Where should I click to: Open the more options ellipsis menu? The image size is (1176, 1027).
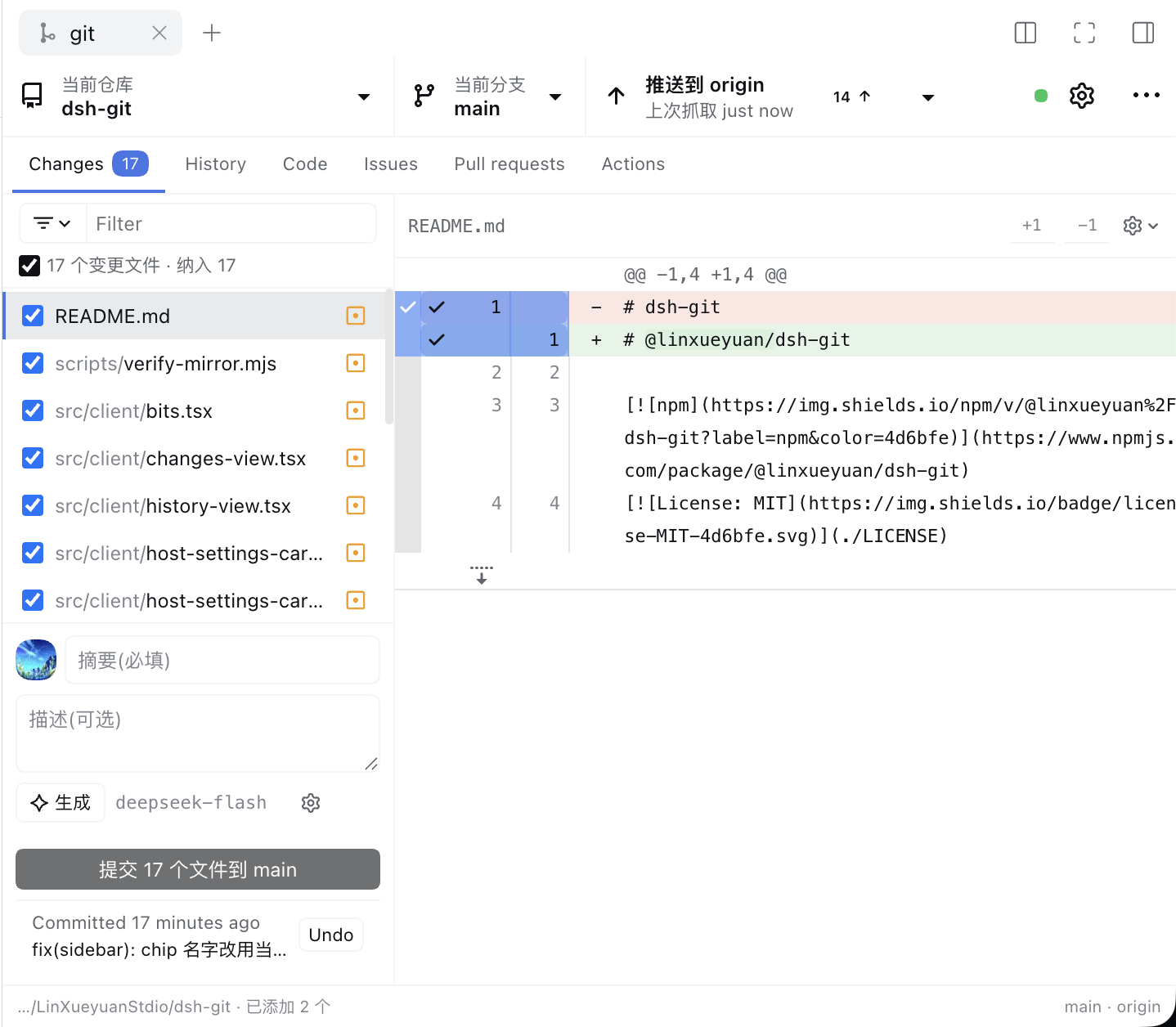click(1147, 96)
